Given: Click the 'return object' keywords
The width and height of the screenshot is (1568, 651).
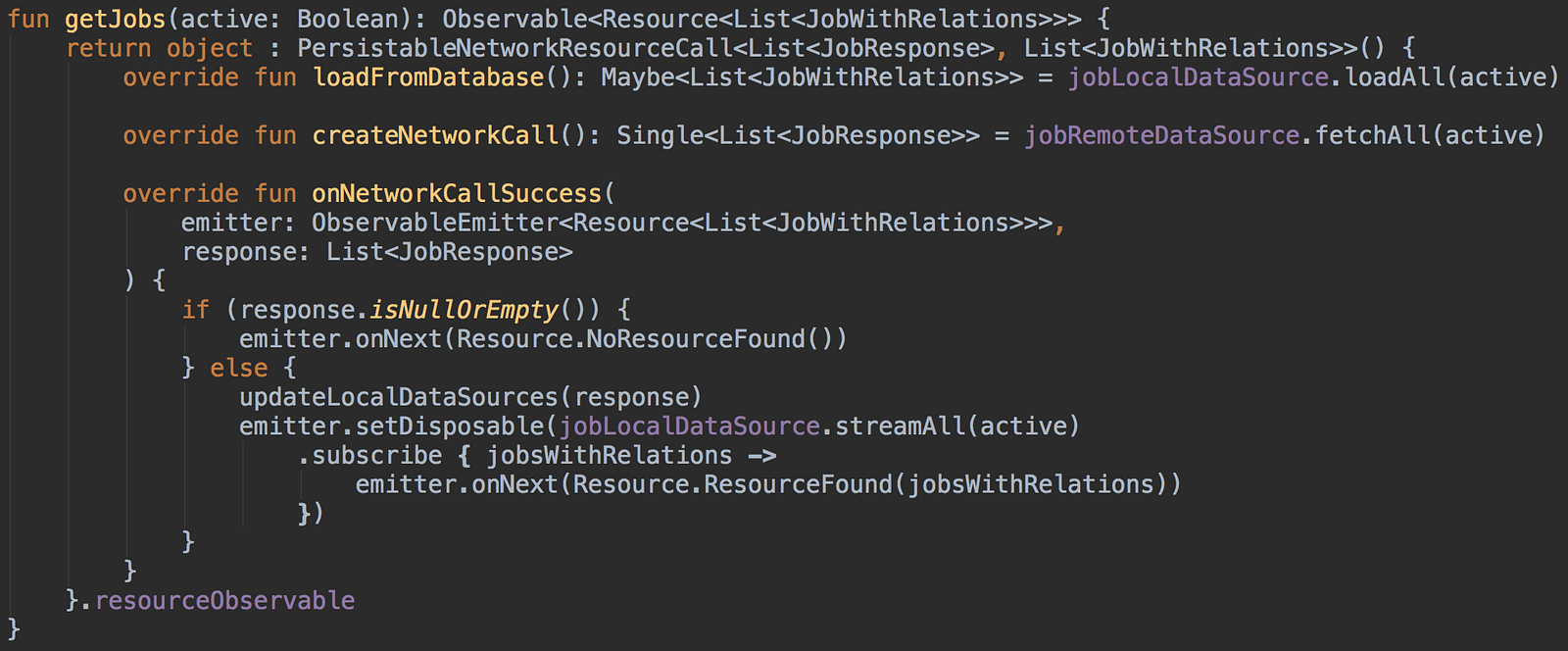Looking at the screenshot, I should pos(159,48).
